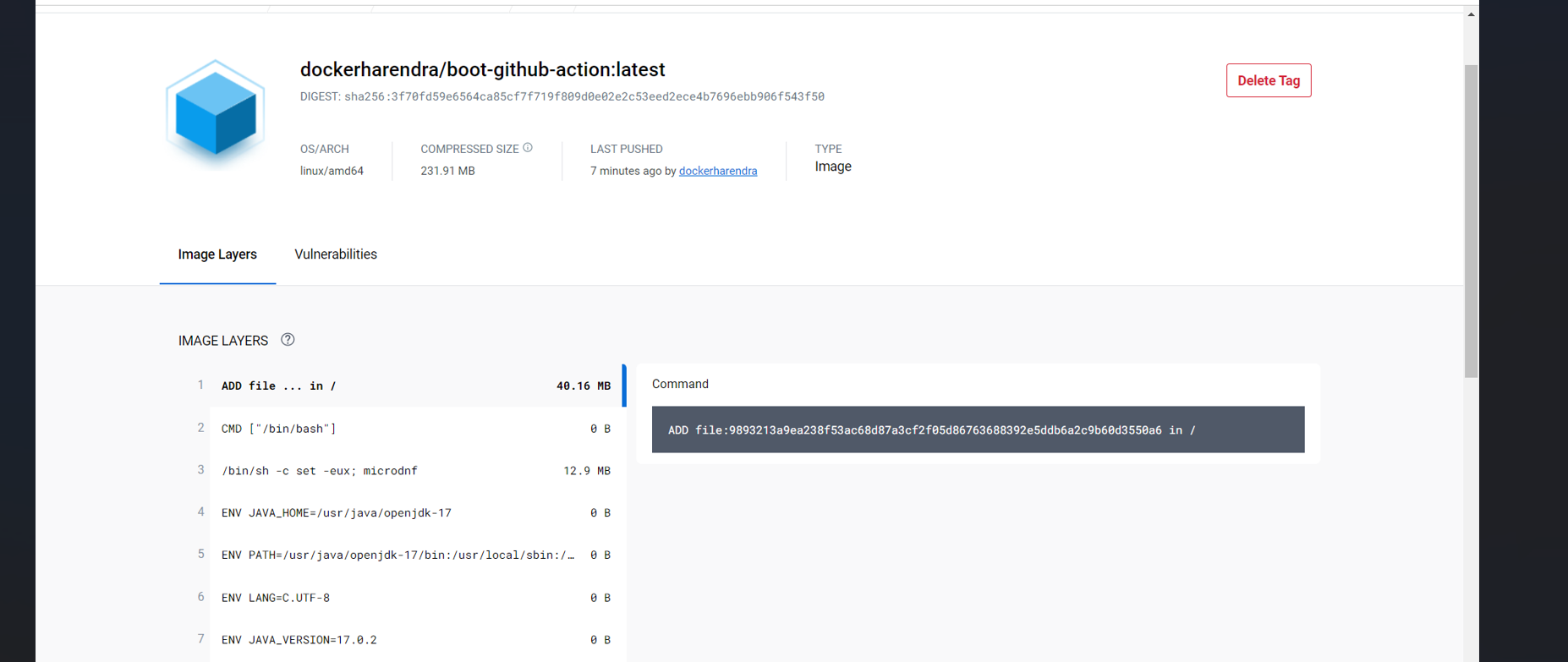Switch to the Image Layers tab
This screenshot has width=1568, height=662.
click(217, 254)
